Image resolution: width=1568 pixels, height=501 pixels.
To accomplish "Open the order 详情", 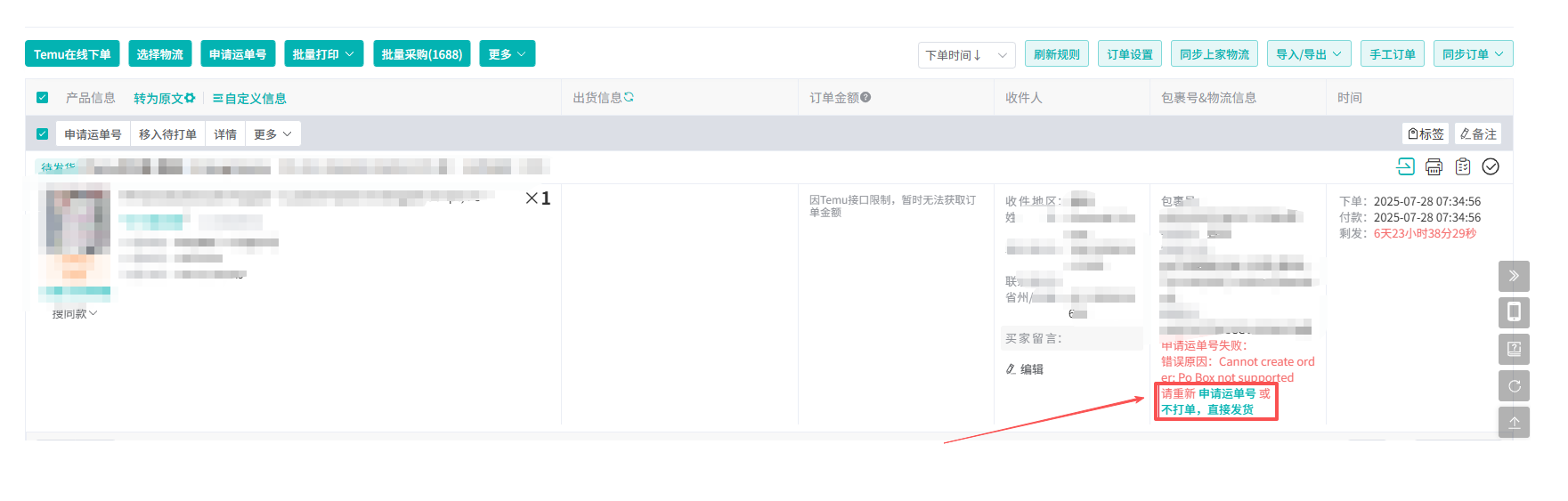I will pyautogui.click(x=225, y=134).
